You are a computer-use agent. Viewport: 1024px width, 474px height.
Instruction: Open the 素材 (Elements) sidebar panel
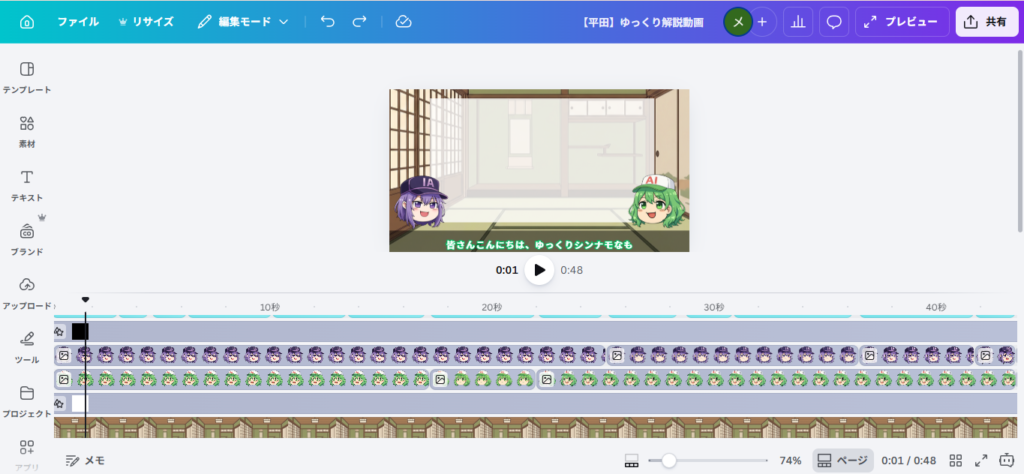27,131
